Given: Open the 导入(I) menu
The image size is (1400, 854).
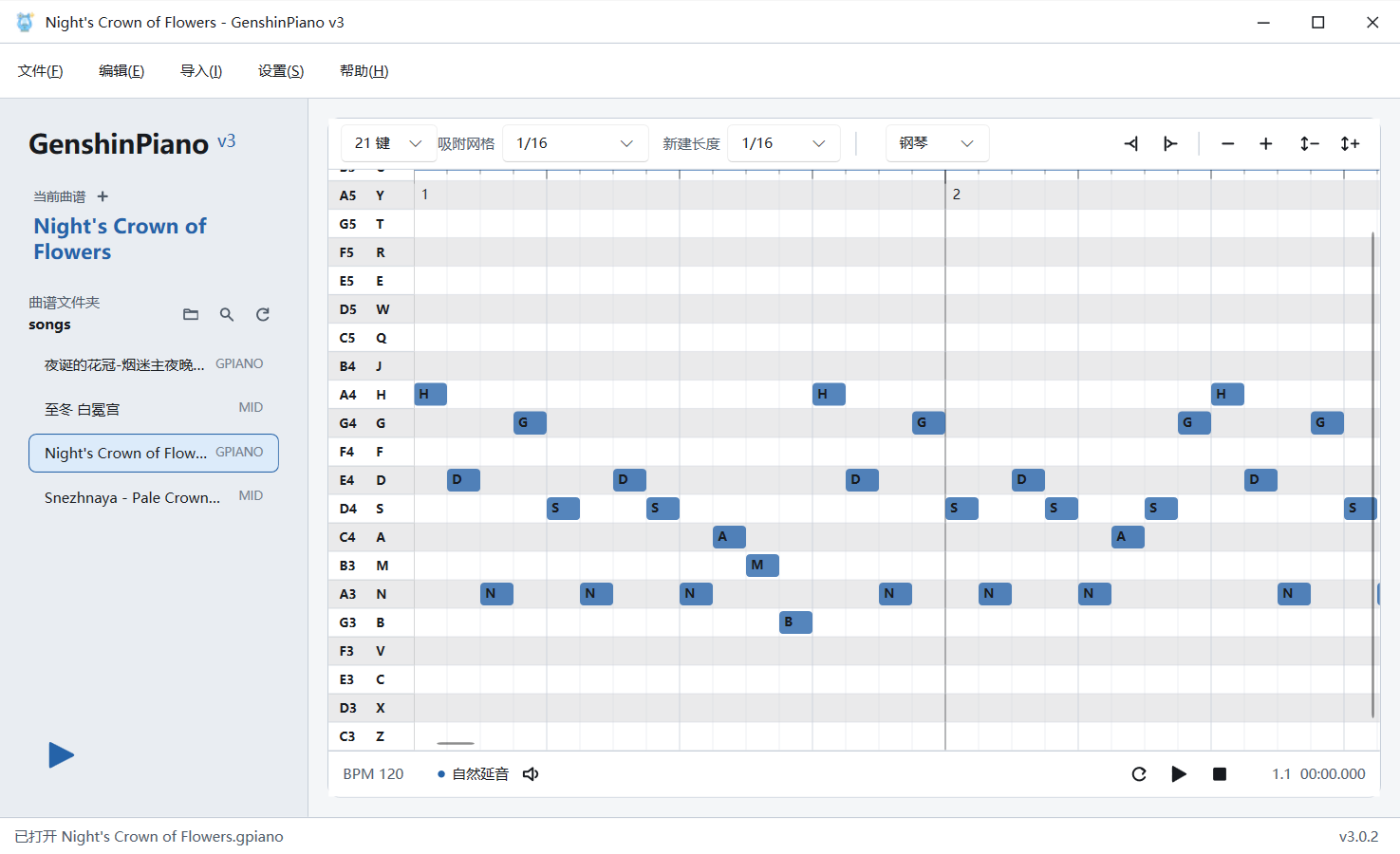Looking at the screenshot, I should tap(201, 71).
